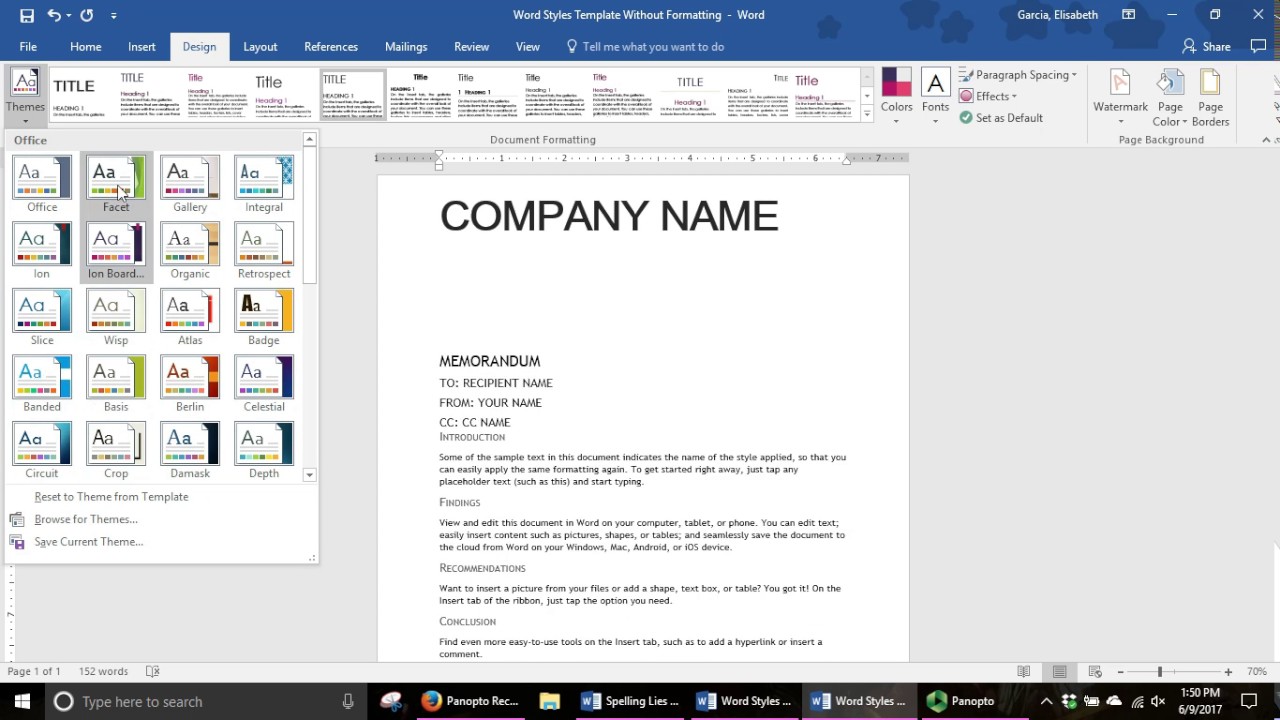1280x720 pixels.
Task: Open the Themes gallery button
Action: click(25, 95)
